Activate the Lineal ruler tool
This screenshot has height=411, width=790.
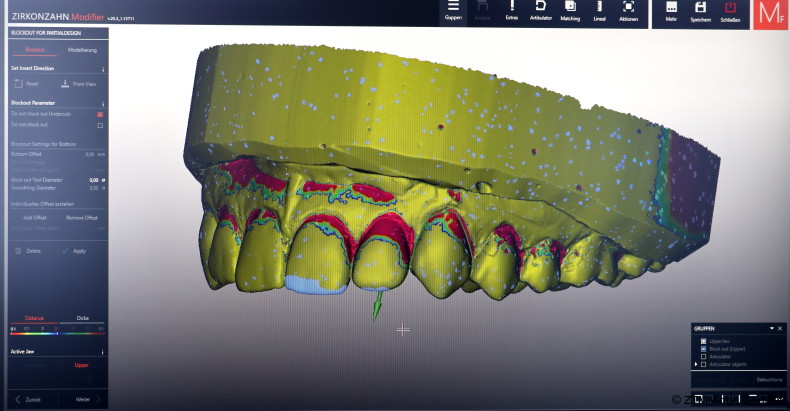(x=599, y=10)
